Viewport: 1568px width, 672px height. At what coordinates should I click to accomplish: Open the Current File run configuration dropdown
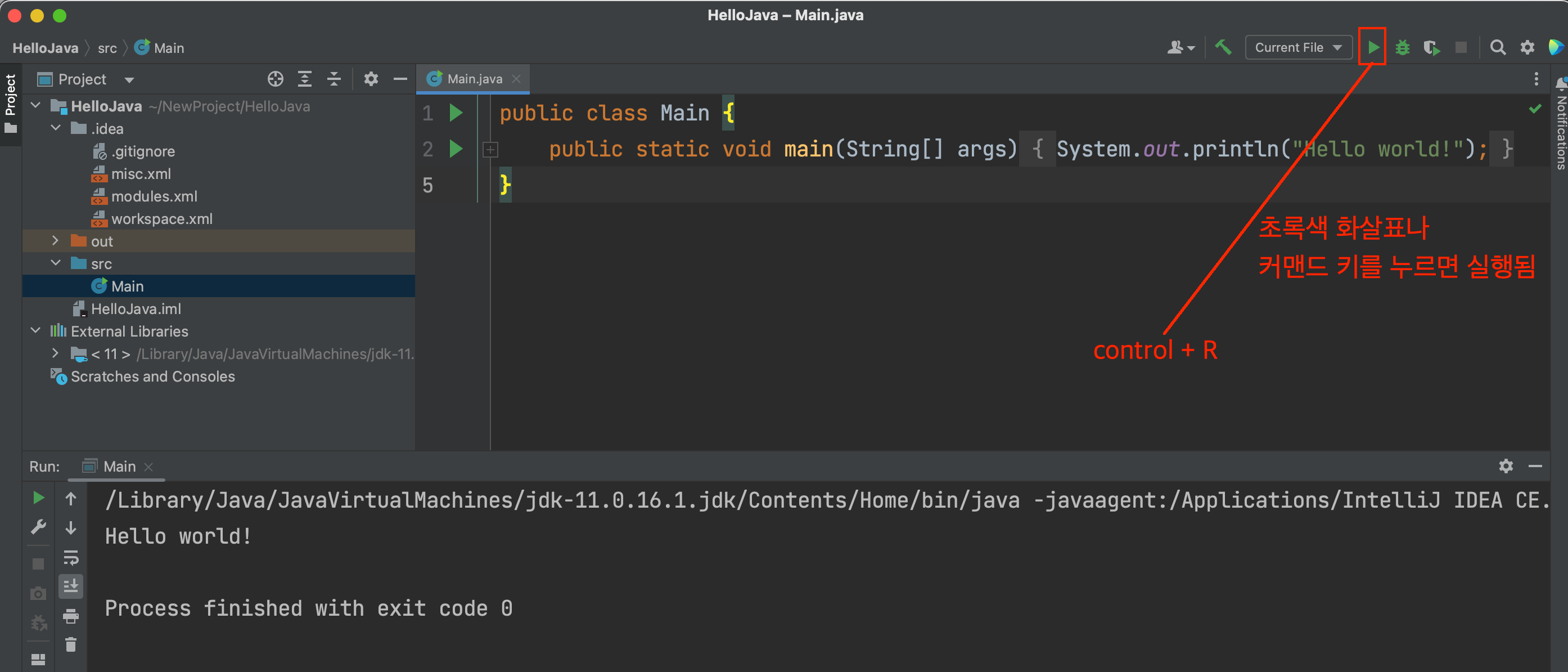[x=1297, y=47]
